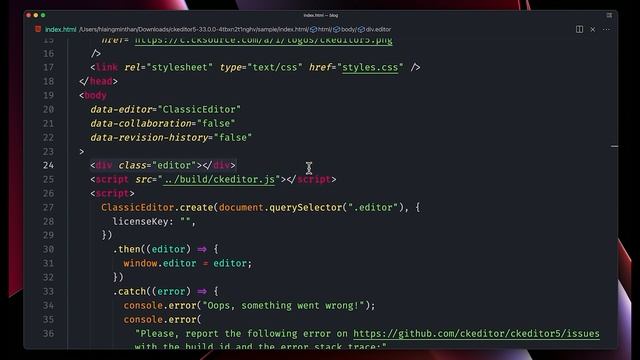Click the text data-editor="ClassicEditor"
640x360 pixels.
(165, 109)
